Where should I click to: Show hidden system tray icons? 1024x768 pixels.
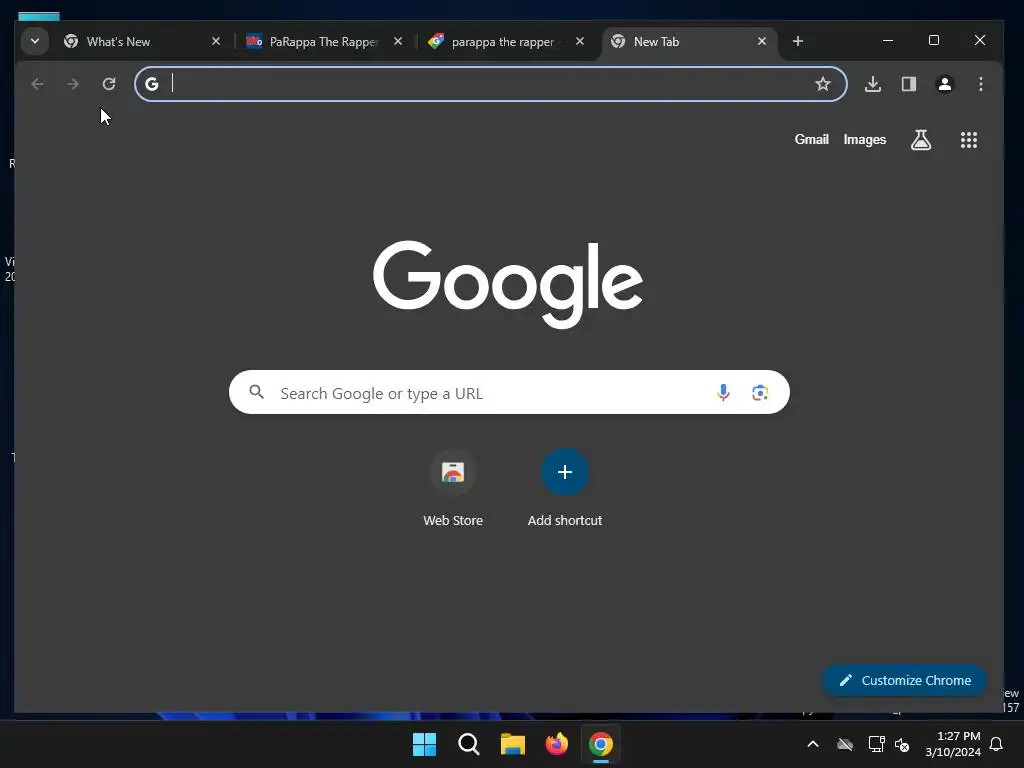point(813,744)
